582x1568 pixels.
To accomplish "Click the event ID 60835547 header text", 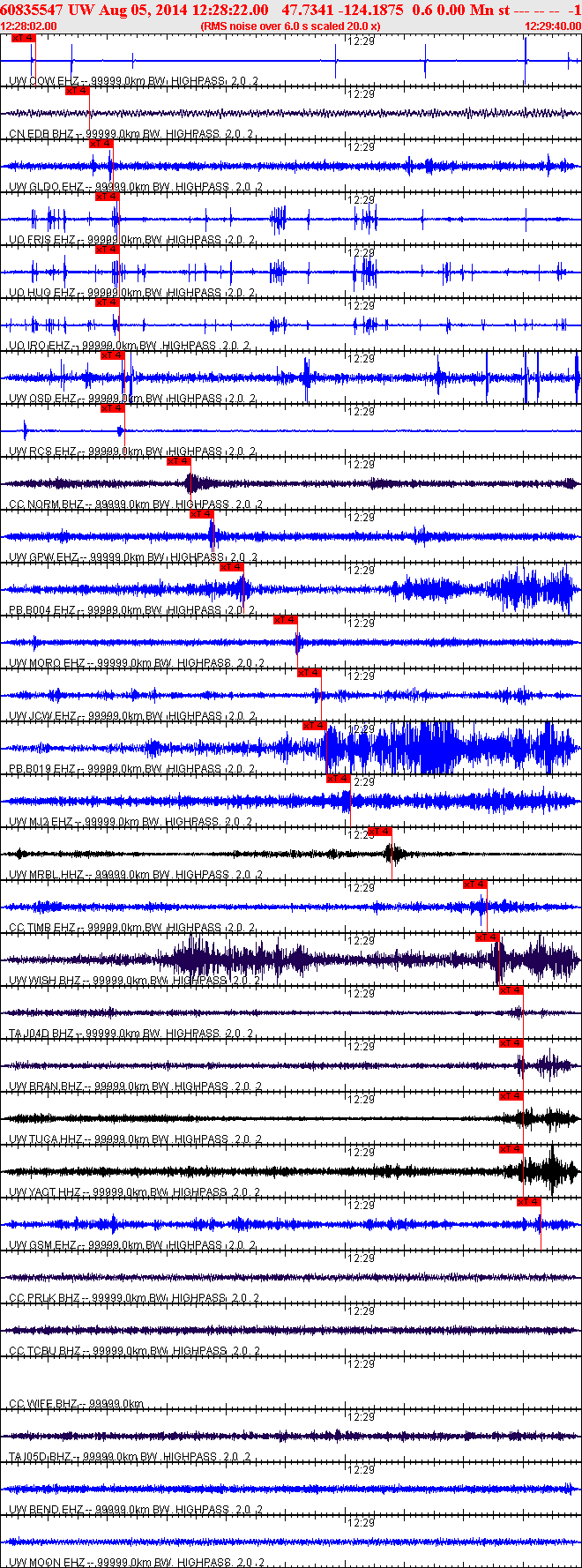I will [x=32, y=10].
